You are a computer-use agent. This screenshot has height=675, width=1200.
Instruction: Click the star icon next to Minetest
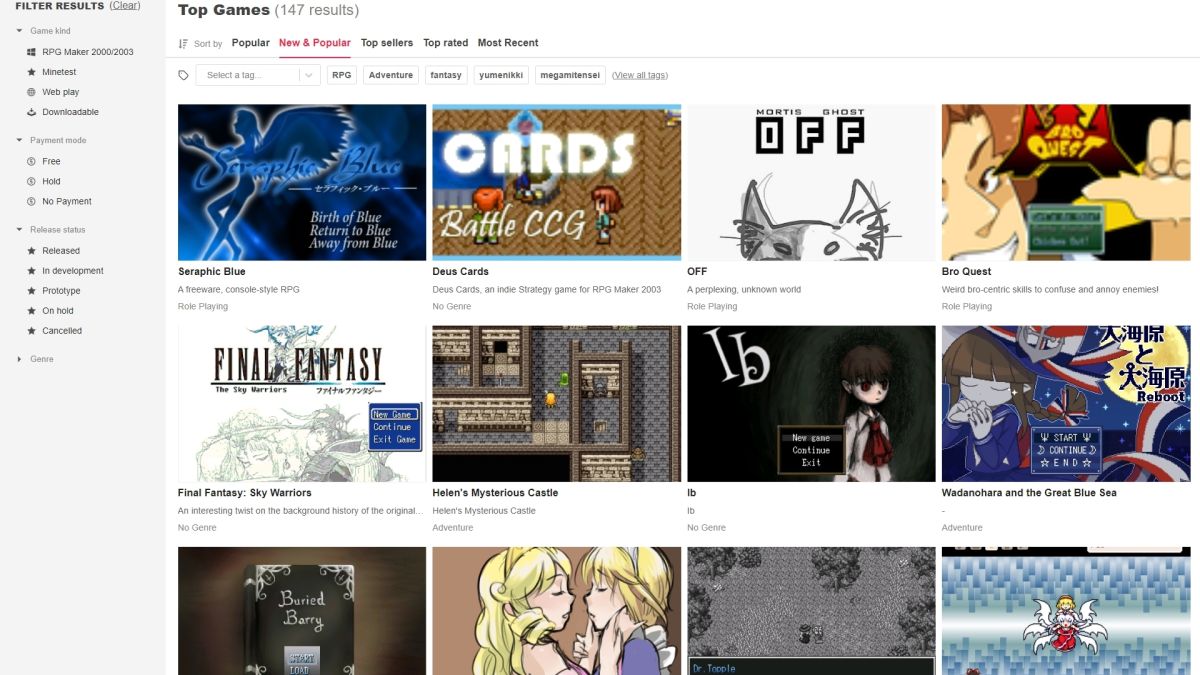coord(31,72)
